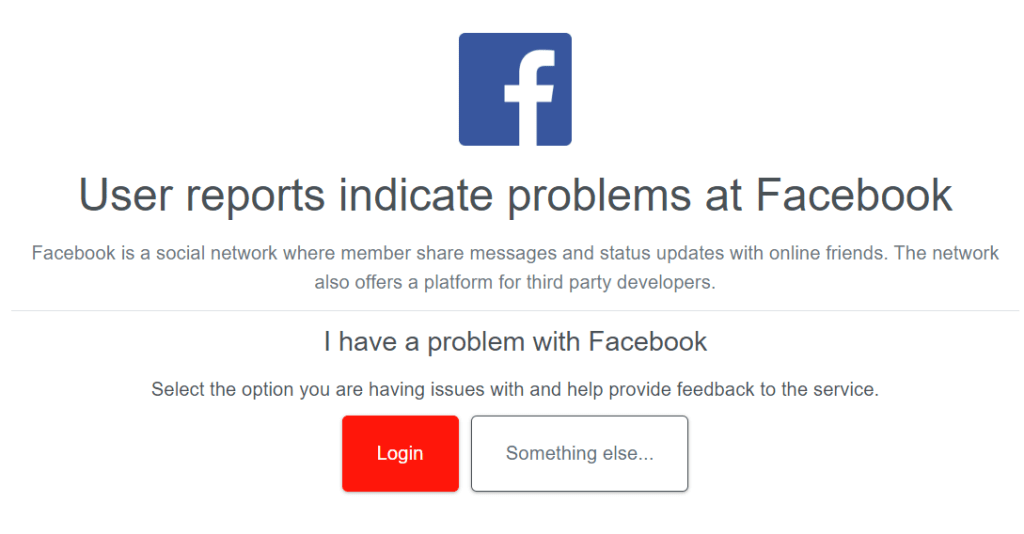Click "Facebook" at the start of the description
Viewport: 1024px width, 534px height.
[74, 253]
